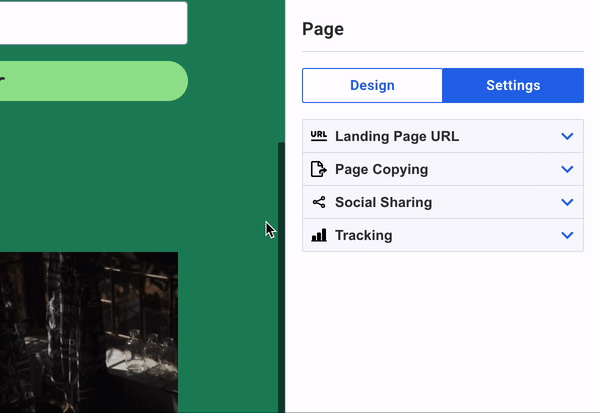
Task: Click the Page Copying label text
Action: [x=381, y=169]
